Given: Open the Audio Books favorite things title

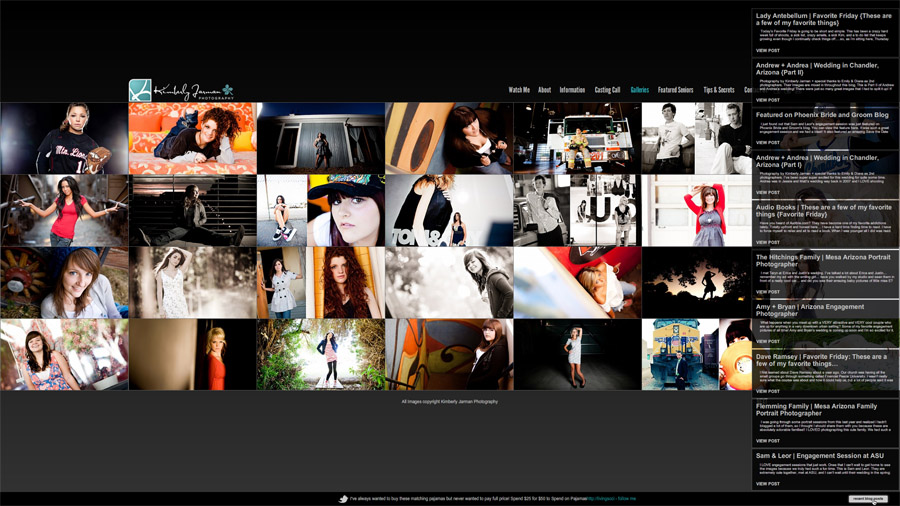Looking at the screenshot, I should pos(824,211).
